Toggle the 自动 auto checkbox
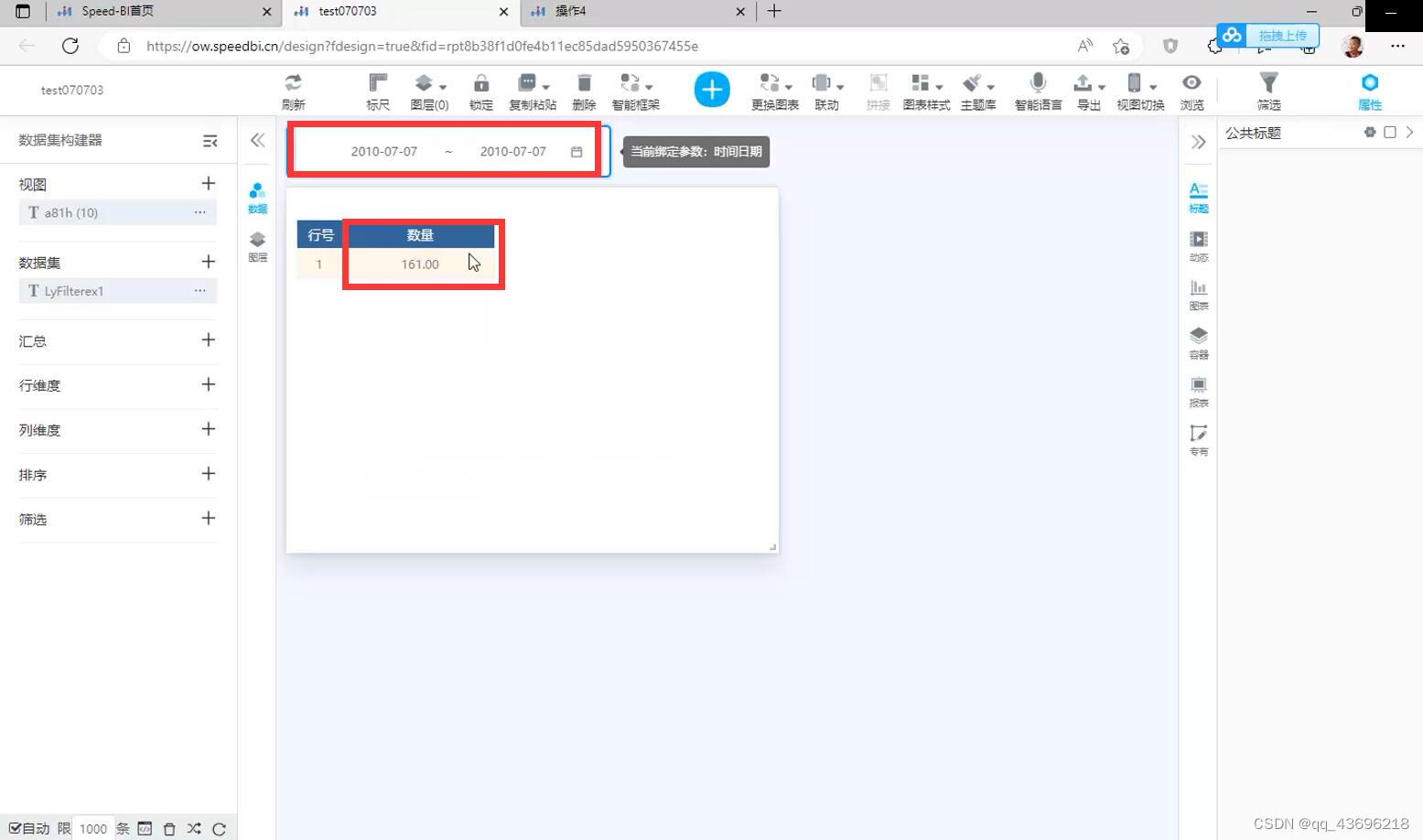1423x840 pixels. pos(15,828)
